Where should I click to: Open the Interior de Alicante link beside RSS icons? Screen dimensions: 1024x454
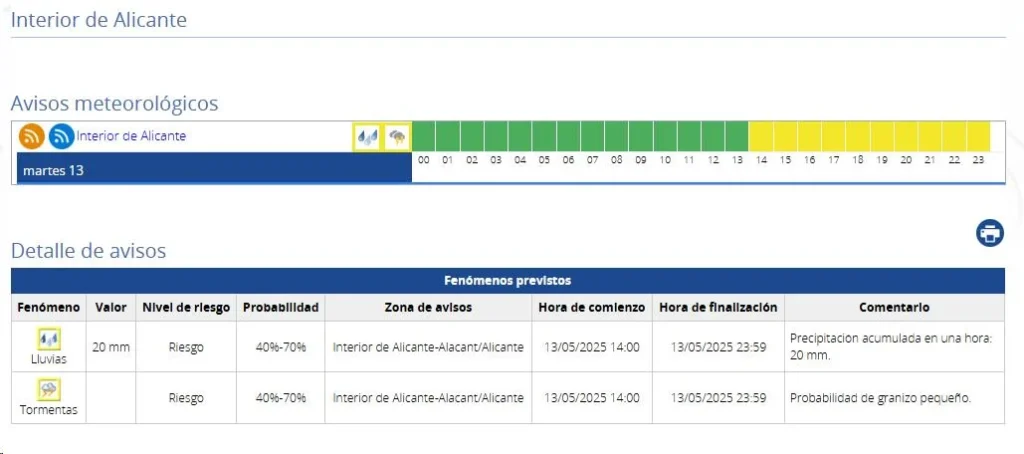point(131,136)
